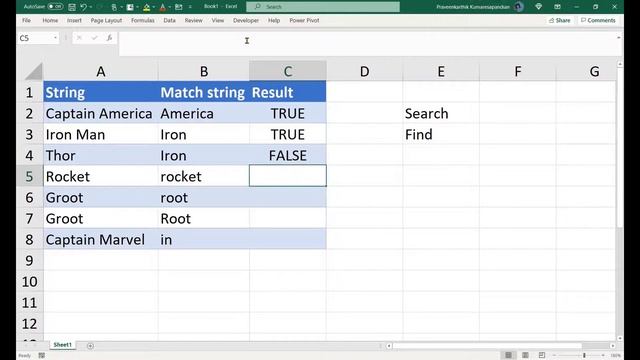Click inside the formula bar
Viewport: 640px width, 360px height.
click(367, 43)
